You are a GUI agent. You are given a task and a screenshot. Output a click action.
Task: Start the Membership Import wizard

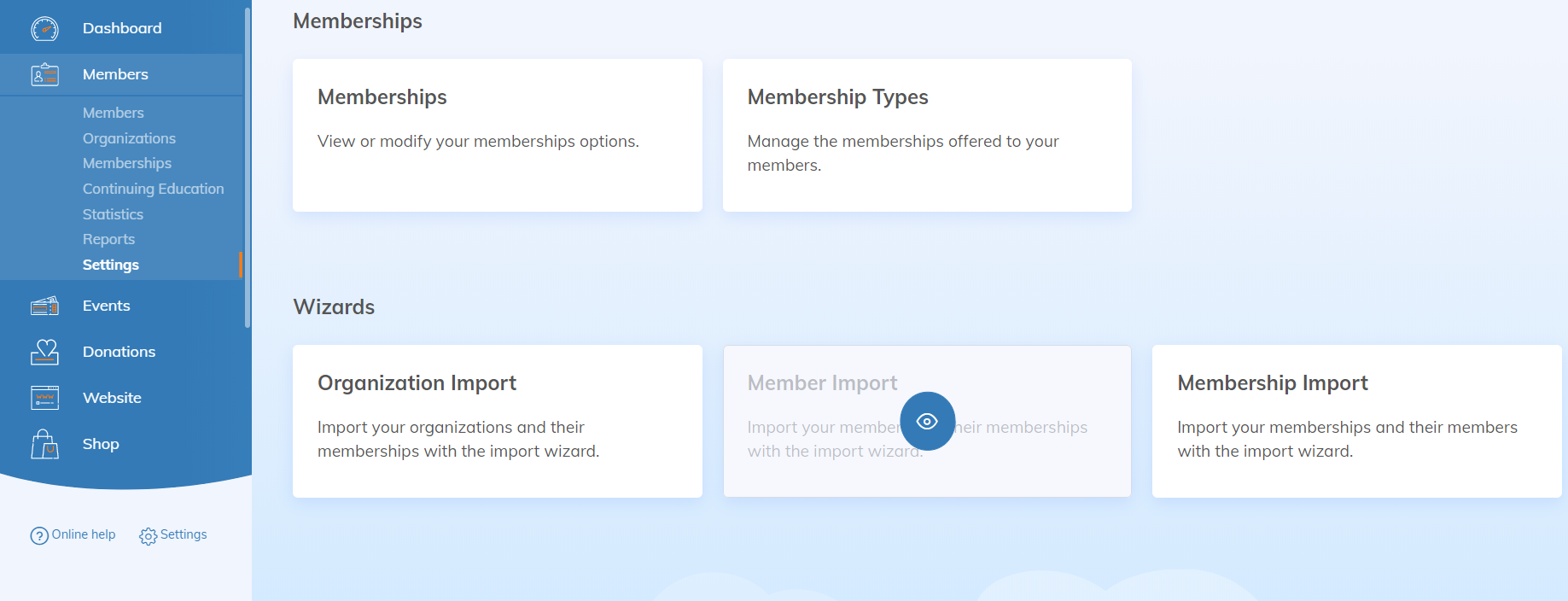click(1355, 421)
